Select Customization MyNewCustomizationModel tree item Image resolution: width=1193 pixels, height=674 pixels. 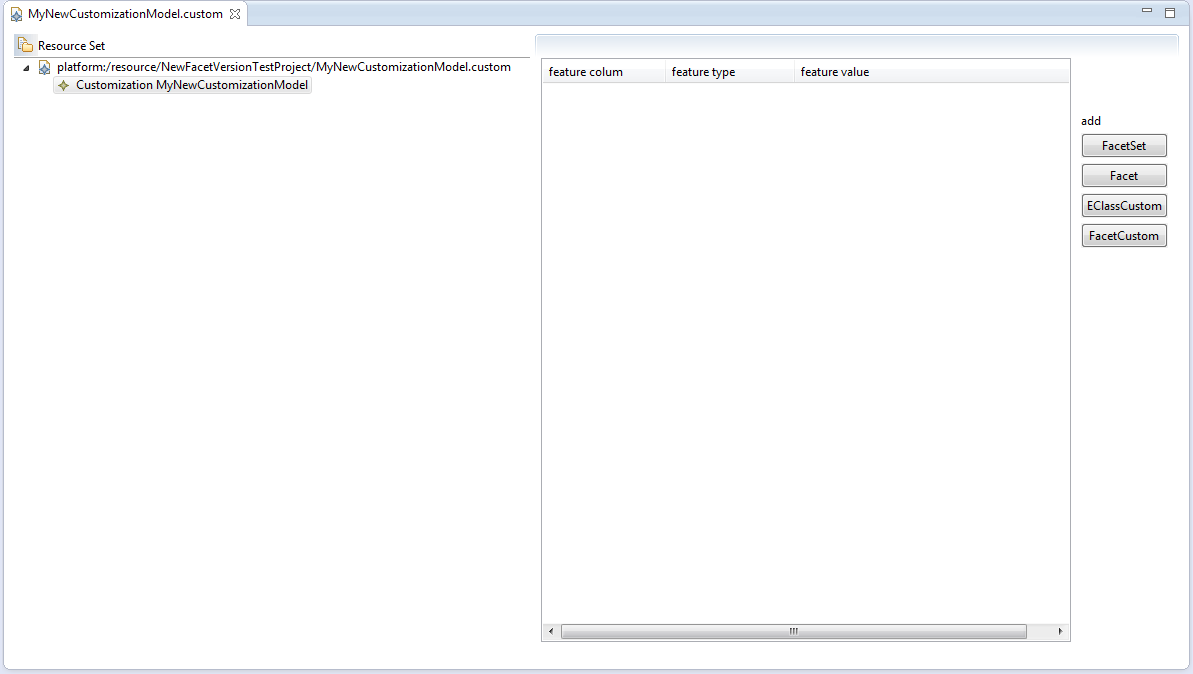tap(183, 85)
